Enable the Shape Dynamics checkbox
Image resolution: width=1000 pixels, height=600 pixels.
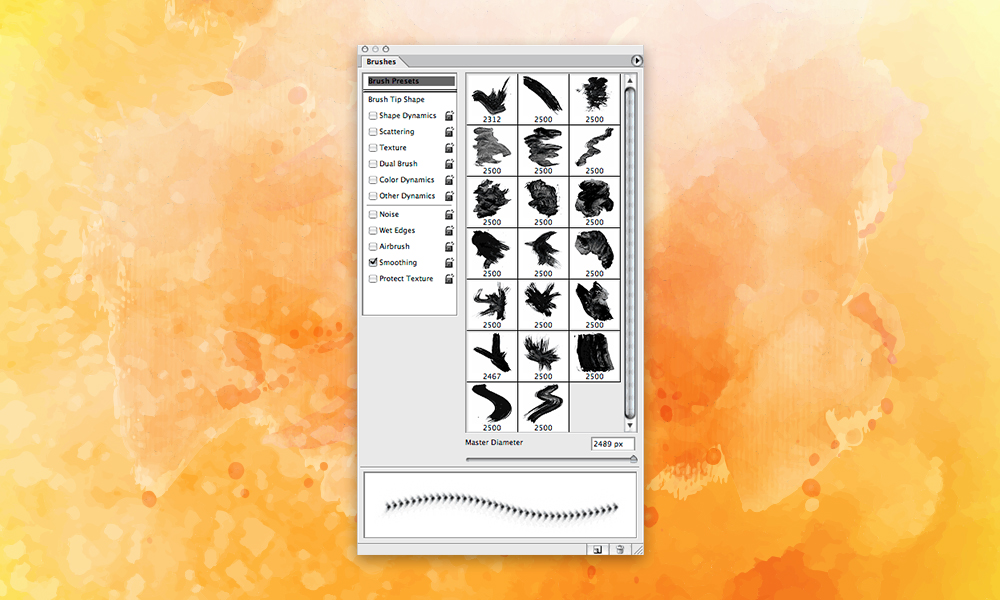pyautogui.click(x=372, y=115)
